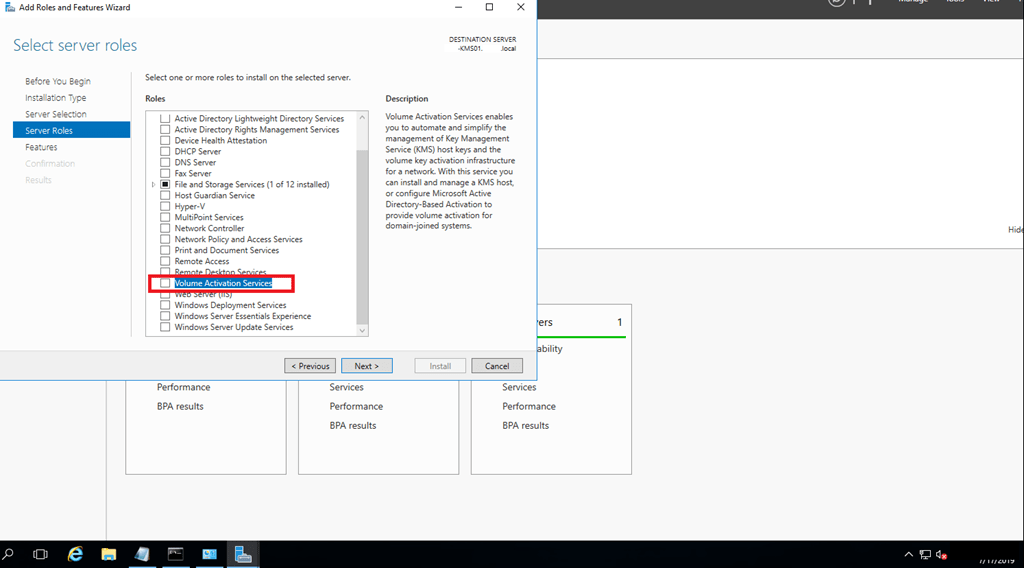The width and height of the screenshot is (1024, 568).
Task: Open Services in the Server Manager tile showing 1
Action: click(x=519, y=387)
